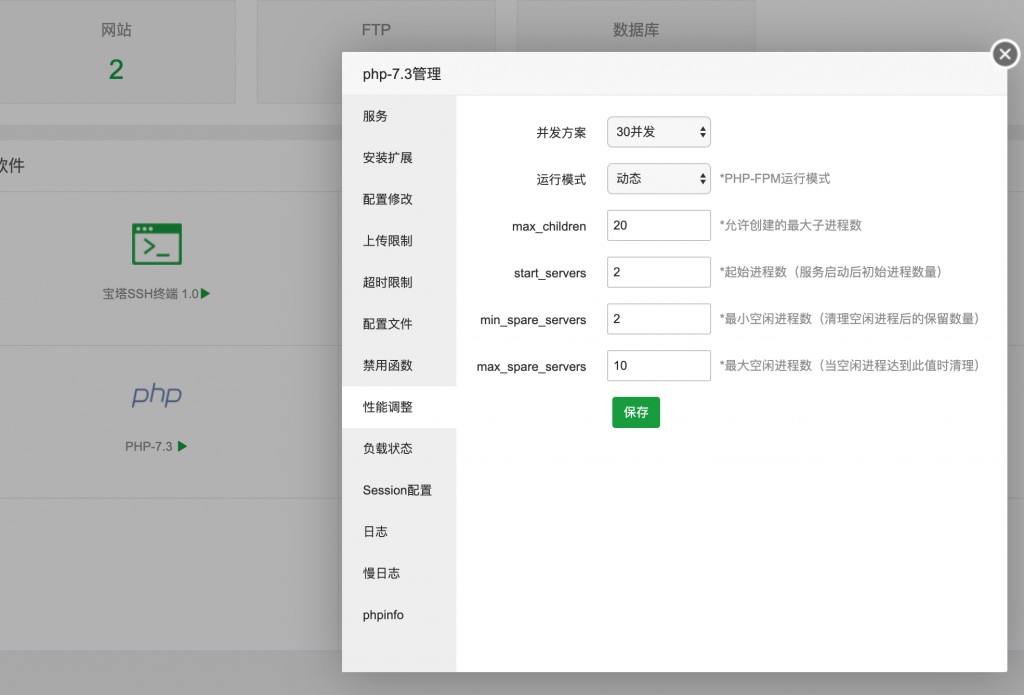Show the 日志 tab

tap(399, 532)
